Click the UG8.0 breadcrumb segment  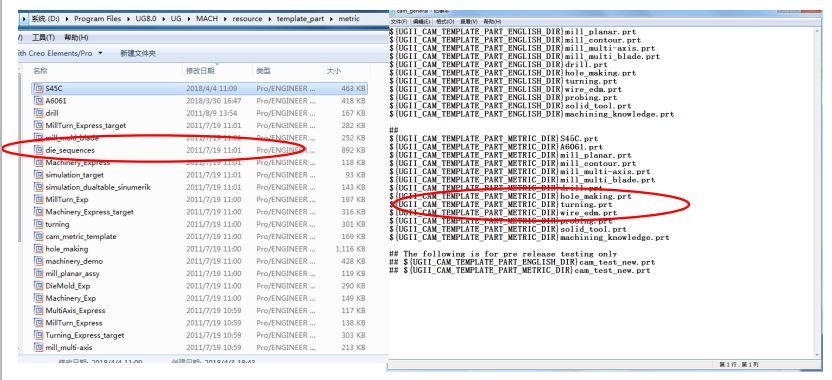pos(147,19)
